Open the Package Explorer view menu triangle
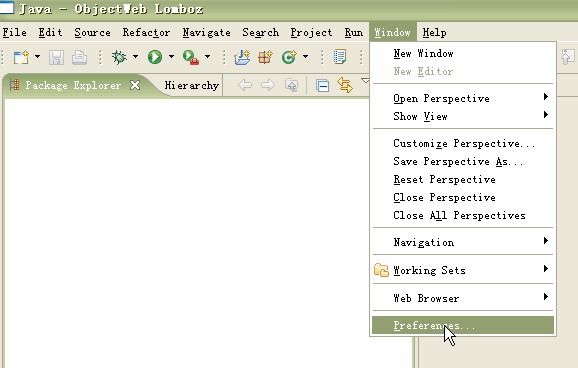The image size is (578, 368). [365, 80]
